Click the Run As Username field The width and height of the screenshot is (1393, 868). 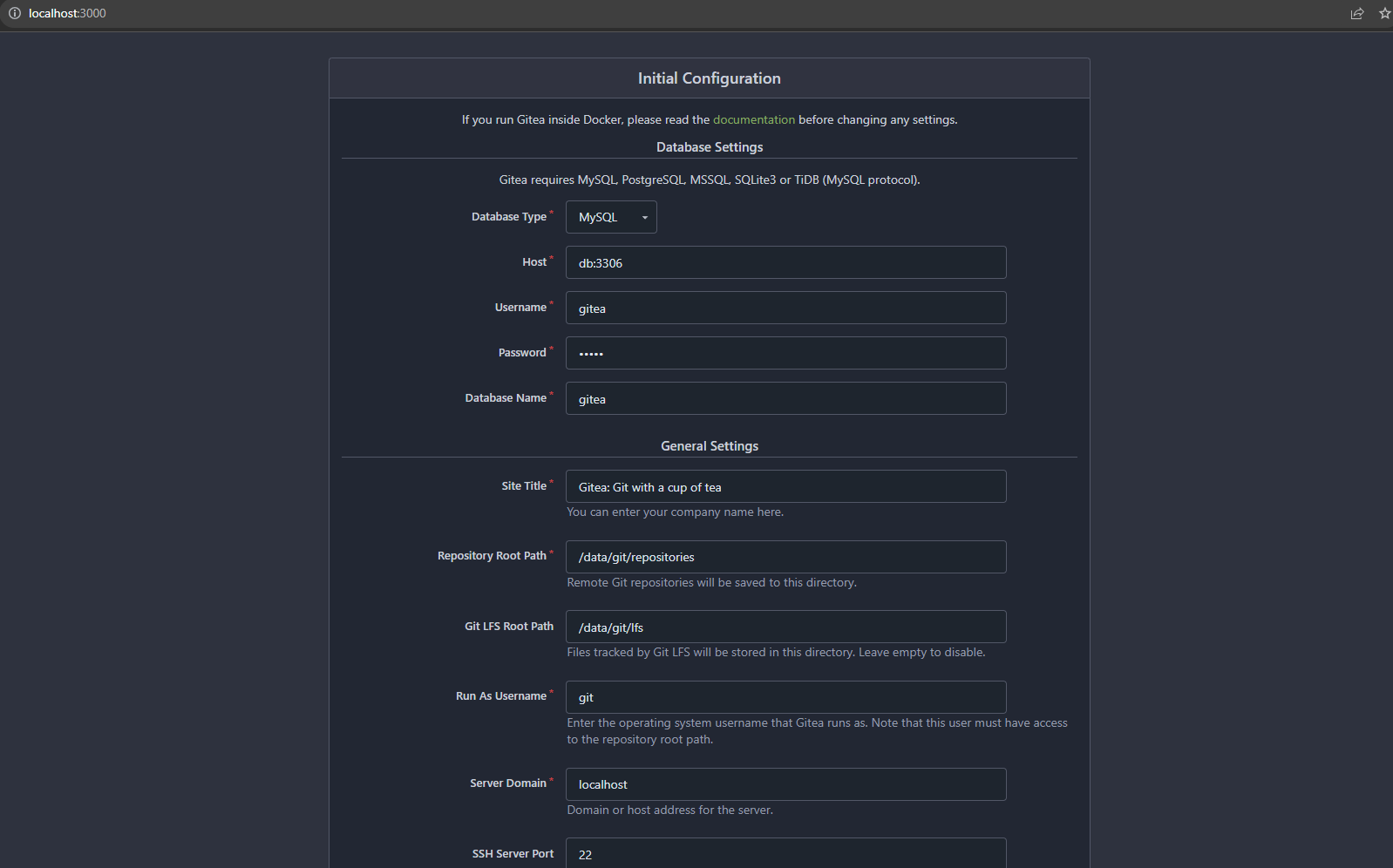tap(785, 697)
